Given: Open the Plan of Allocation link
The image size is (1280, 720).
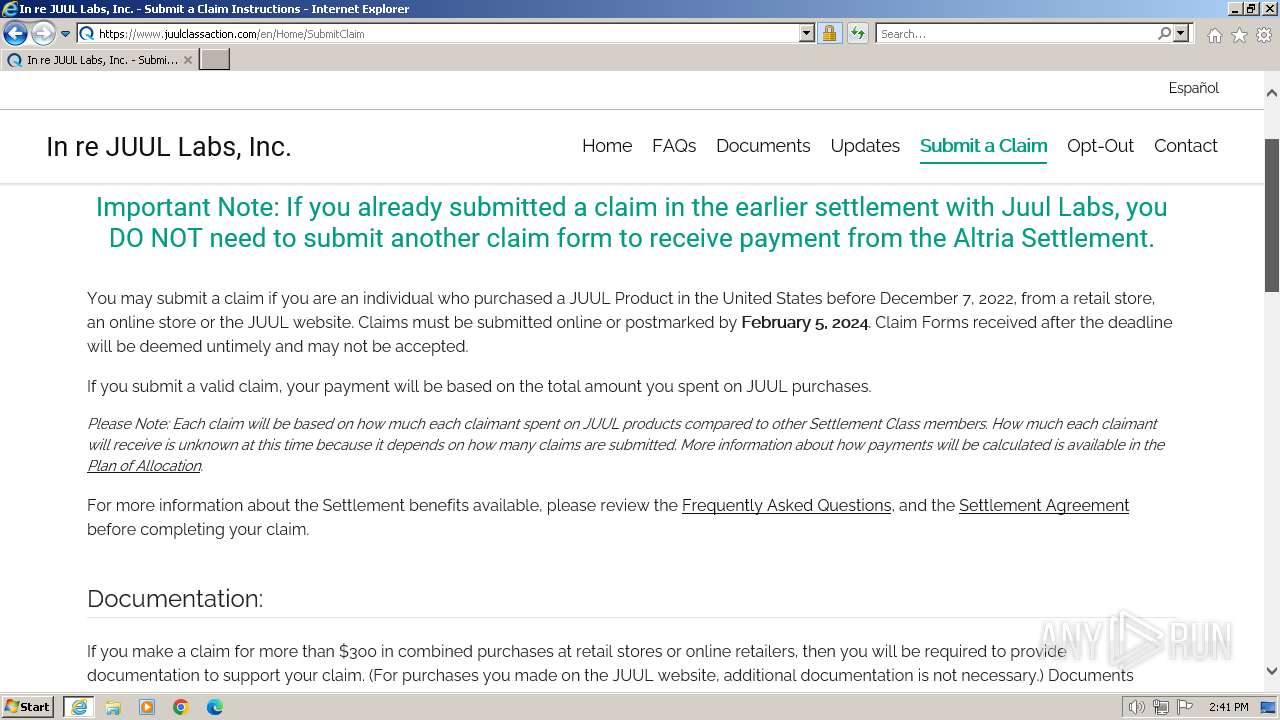Looking at the screenshot, I should pos(144,466).
